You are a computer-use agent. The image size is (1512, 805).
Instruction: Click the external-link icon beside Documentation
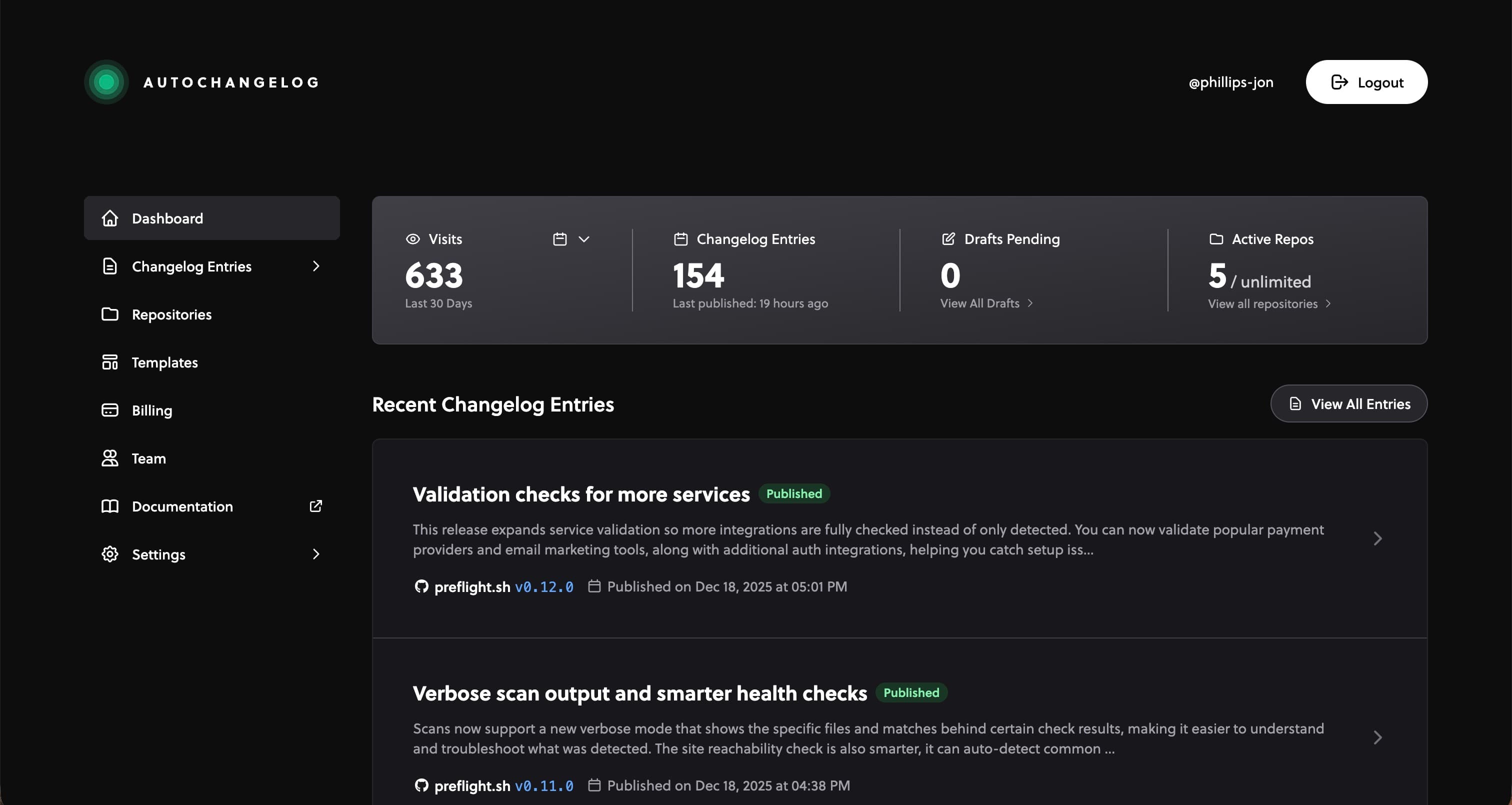tap(316, 506)
